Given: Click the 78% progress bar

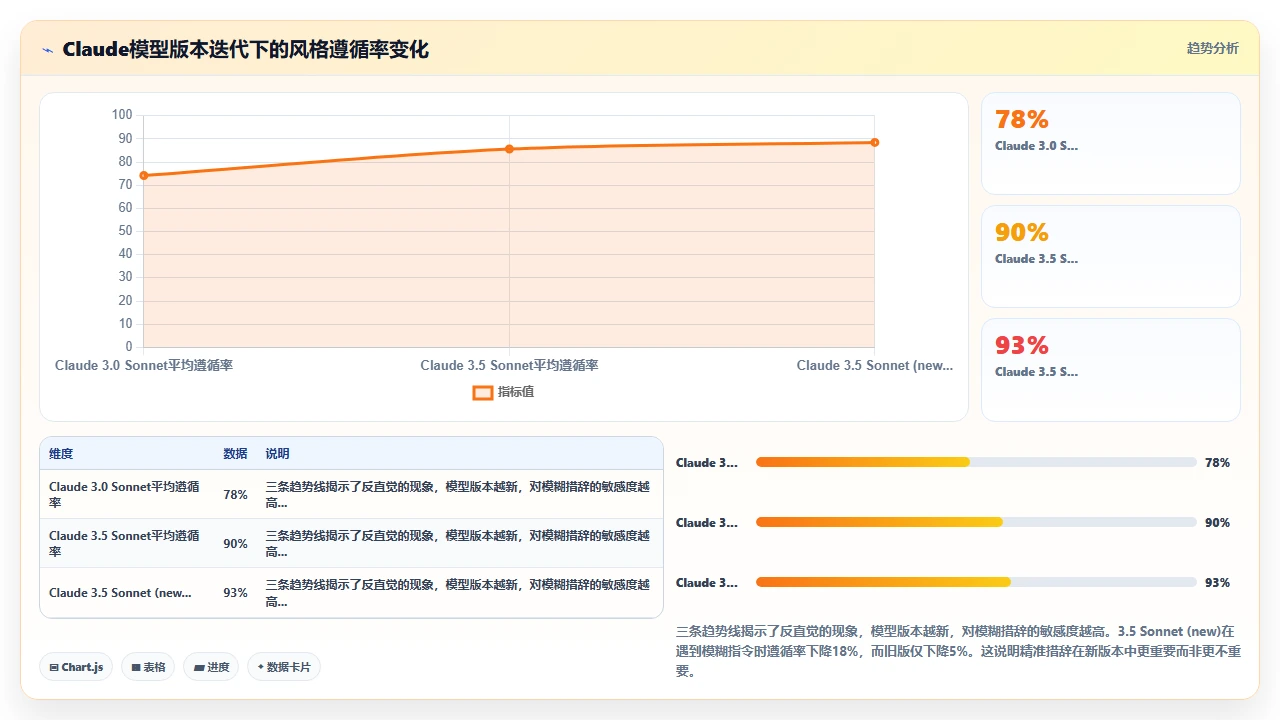Looking at the screenshot, I should tap(976, 462).
